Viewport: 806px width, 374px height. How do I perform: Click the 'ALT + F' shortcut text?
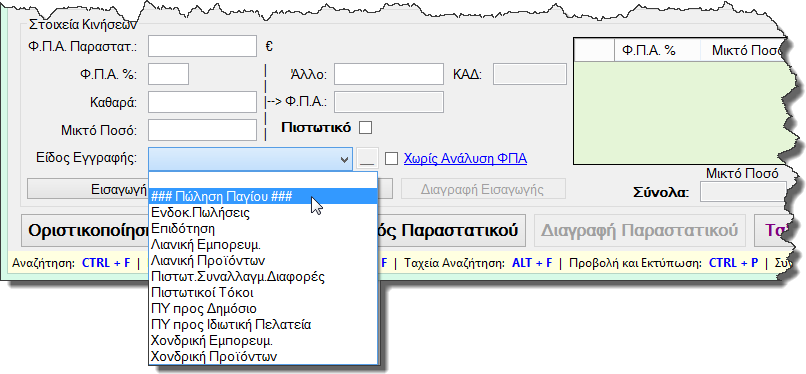click(x=532, y=263)
